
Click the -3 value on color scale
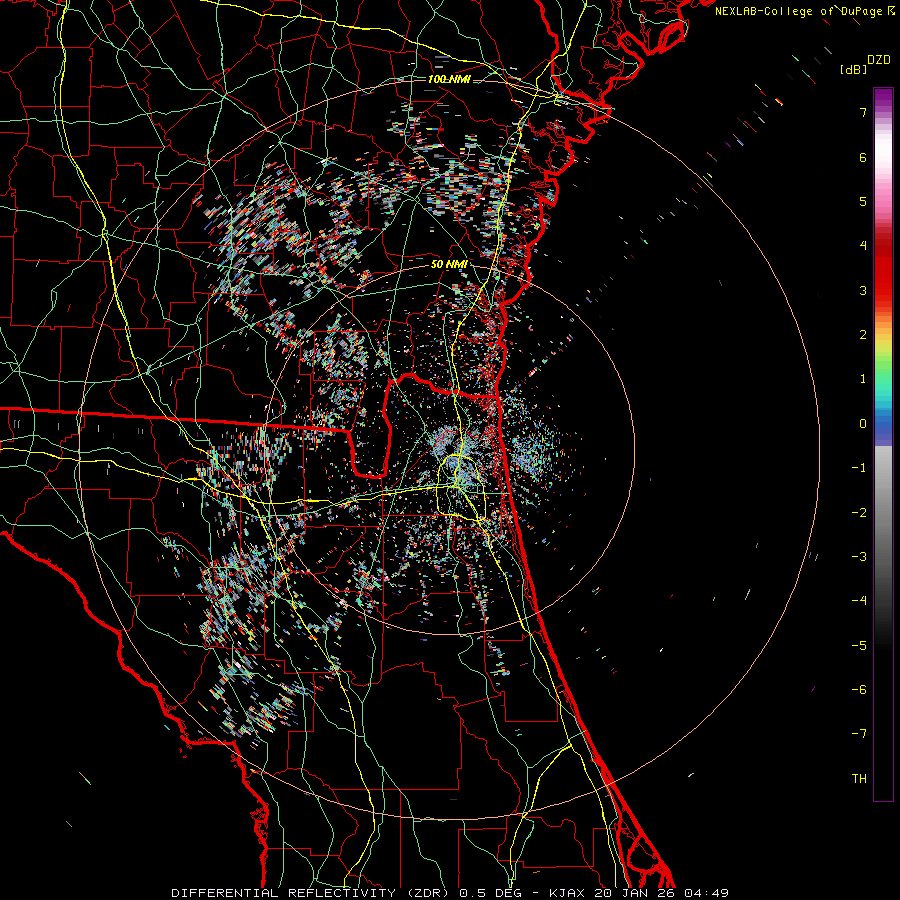[x=859, y=557]
